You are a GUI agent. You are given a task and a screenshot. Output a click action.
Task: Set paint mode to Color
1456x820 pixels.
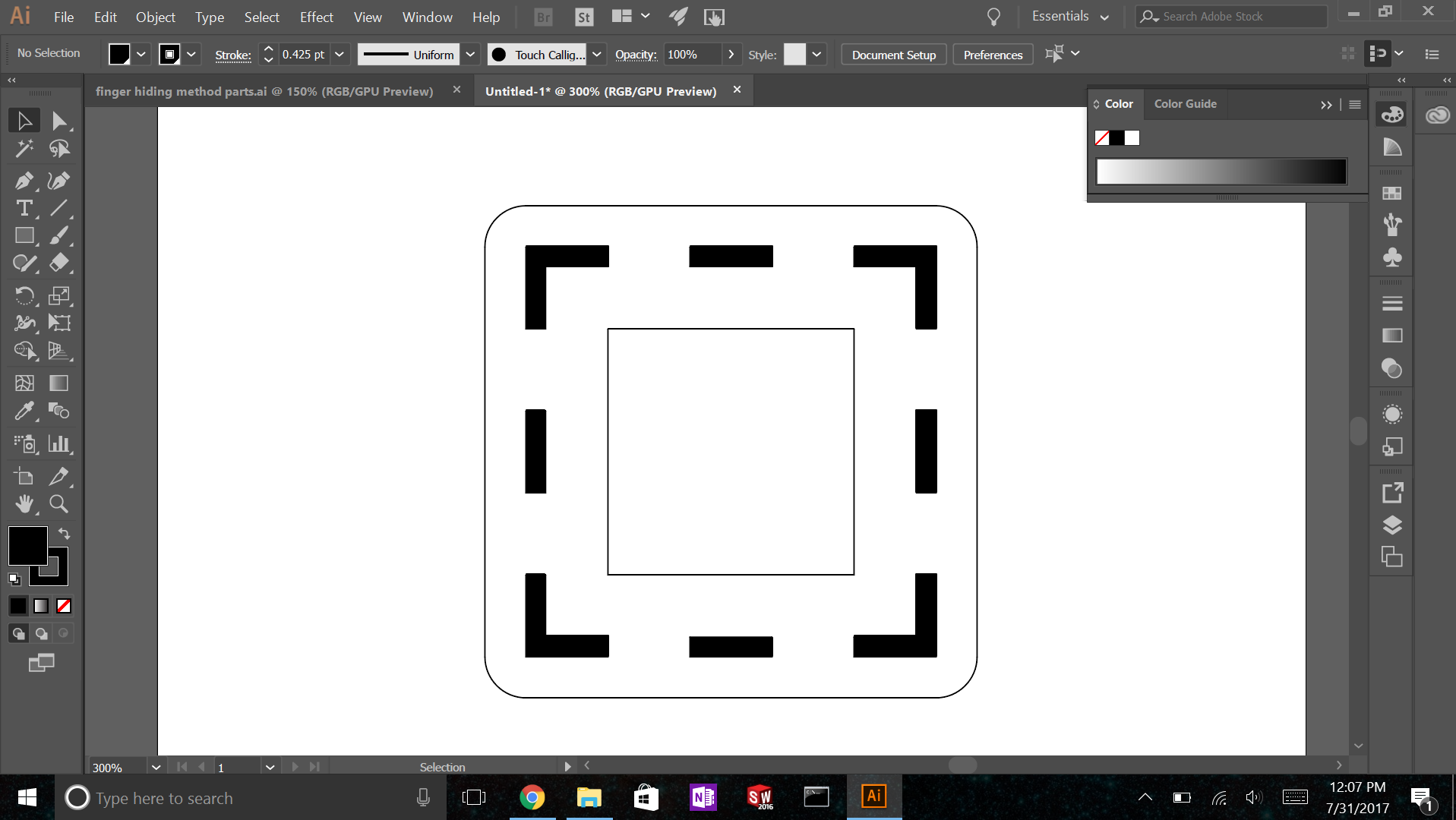coord(17,606)
